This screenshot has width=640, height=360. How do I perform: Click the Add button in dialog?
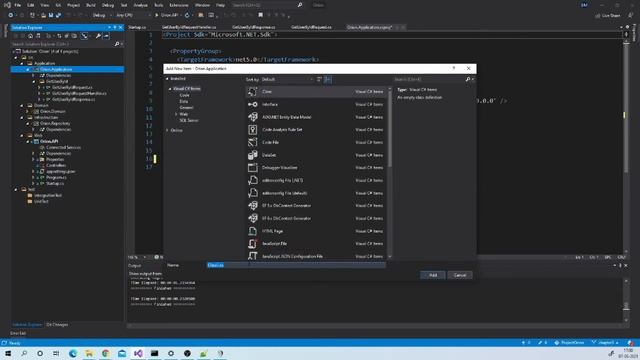(433, 275)
